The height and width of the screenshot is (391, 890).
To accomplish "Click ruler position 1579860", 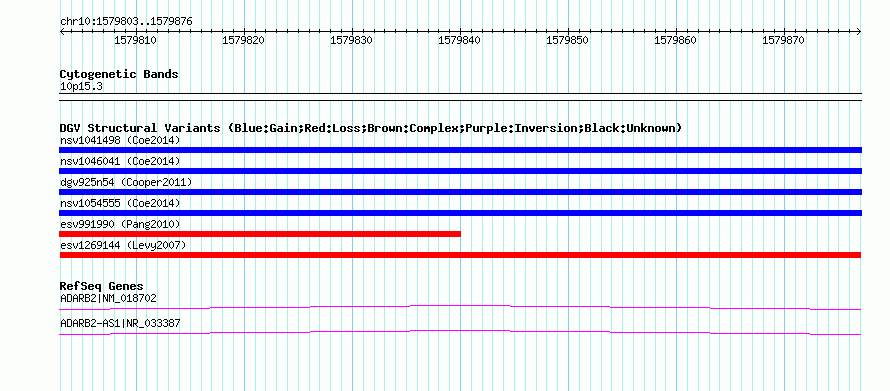I will point(676,40).
